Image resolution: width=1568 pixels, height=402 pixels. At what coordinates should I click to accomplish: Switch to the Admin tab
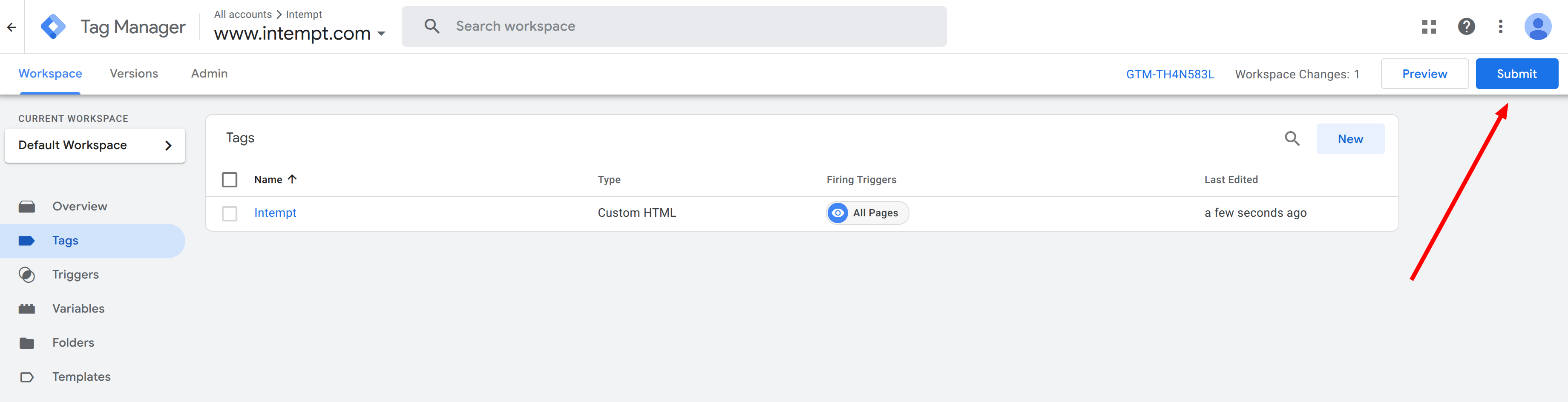(210, 74)
